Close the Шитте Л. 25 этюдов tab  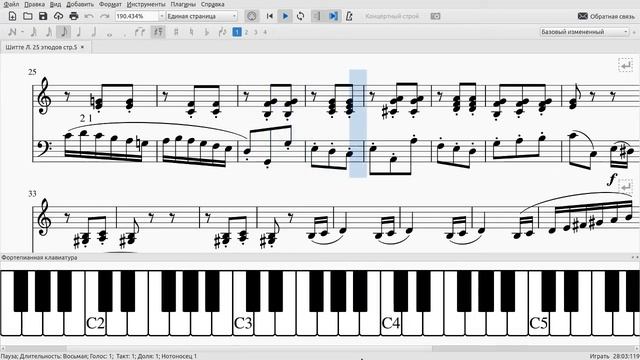[x=82, y=47]
